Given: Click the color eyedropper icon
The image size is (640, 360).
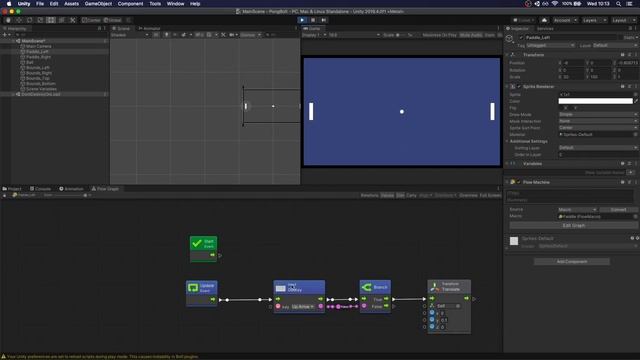Looking at the screenshot, I should click(636, 101).
